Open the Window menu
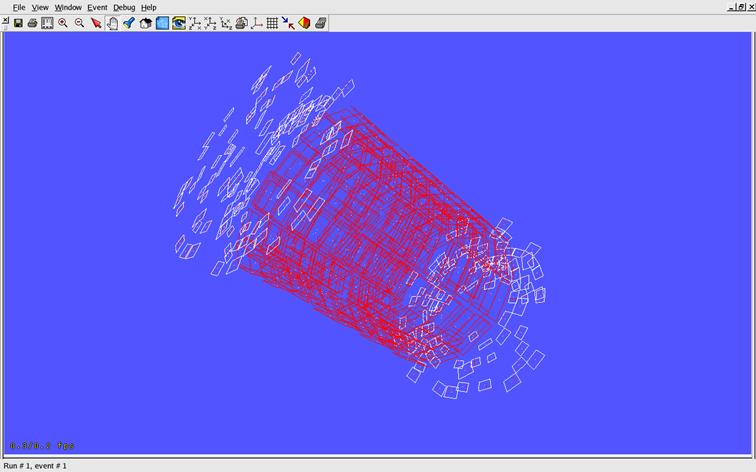Viewport: 756px width, 472px height. (68, 7)
